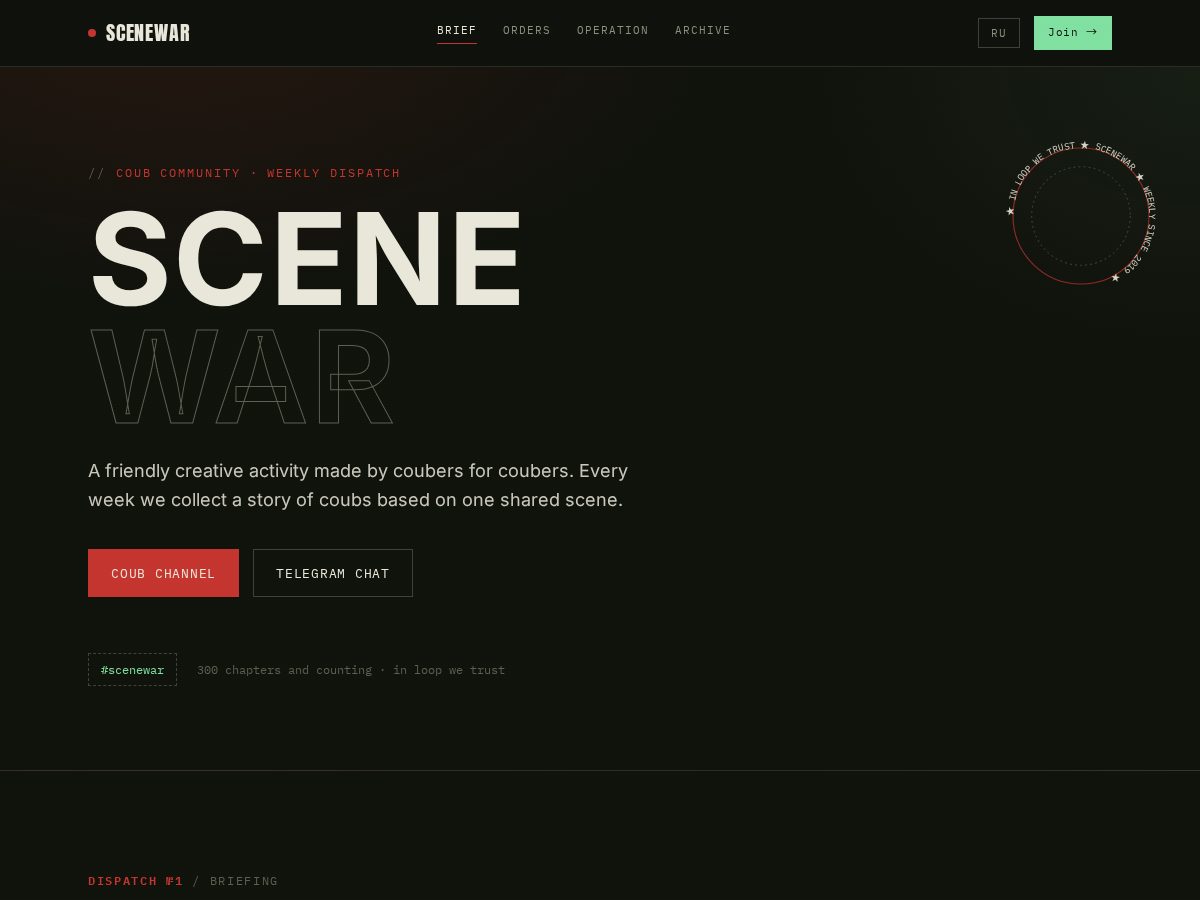1200x900 pixels.
Task: Click the red dot beside the SCENEWAR logo
Action: click(92, 33)
